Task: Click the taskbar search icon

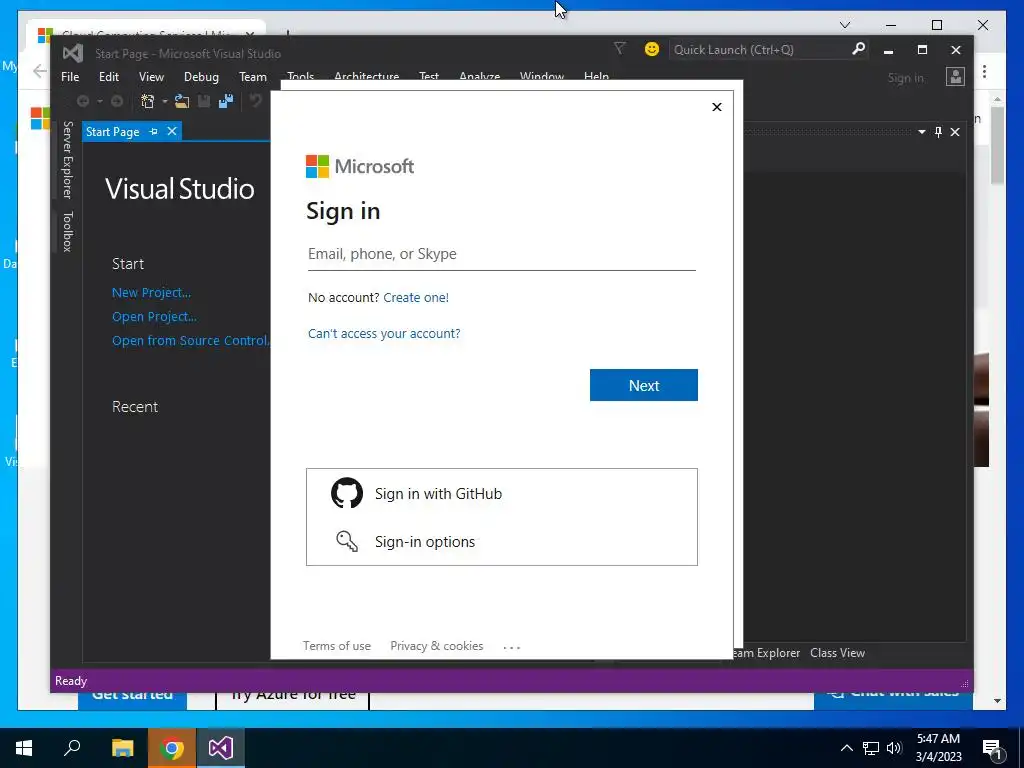Action: tap(72, 746)
